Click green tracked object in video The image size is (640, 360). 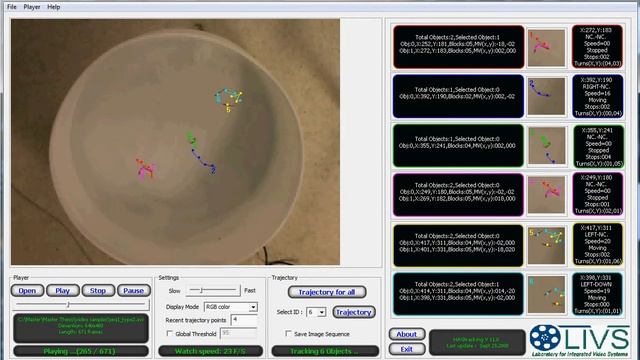click(x=192, y=140)
